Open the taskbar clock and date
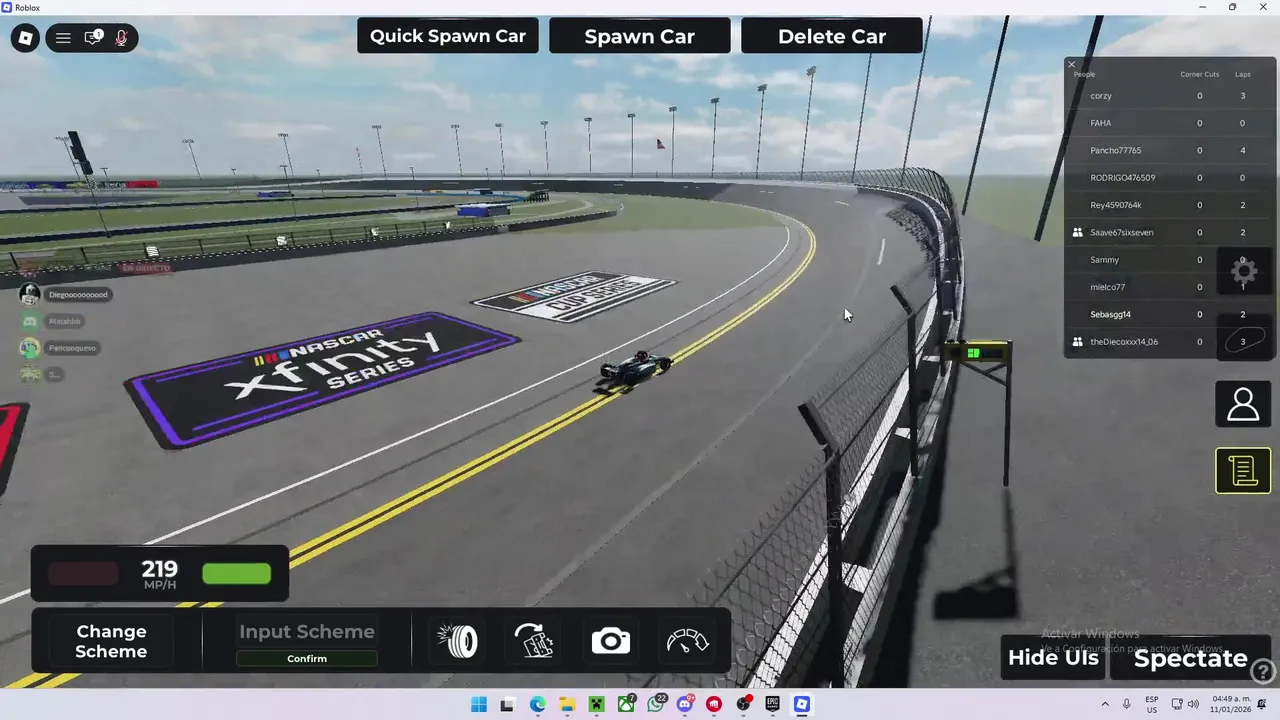 1232,704
